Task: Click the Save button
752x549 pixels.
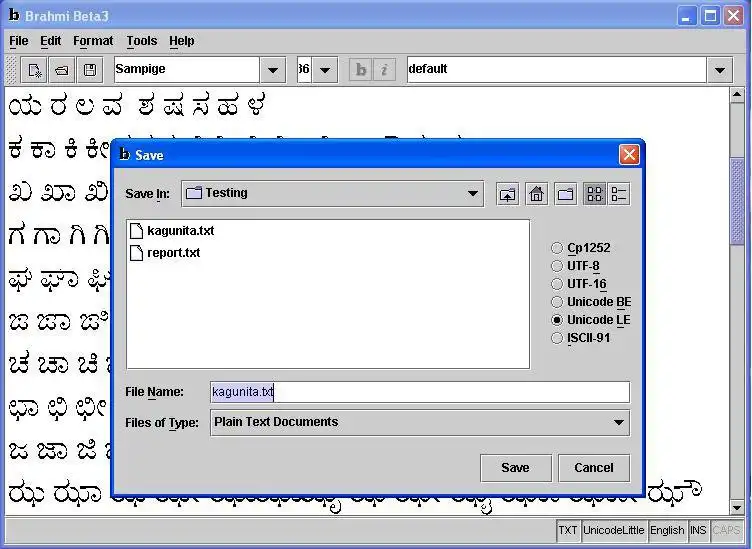Action: (516, 468)
